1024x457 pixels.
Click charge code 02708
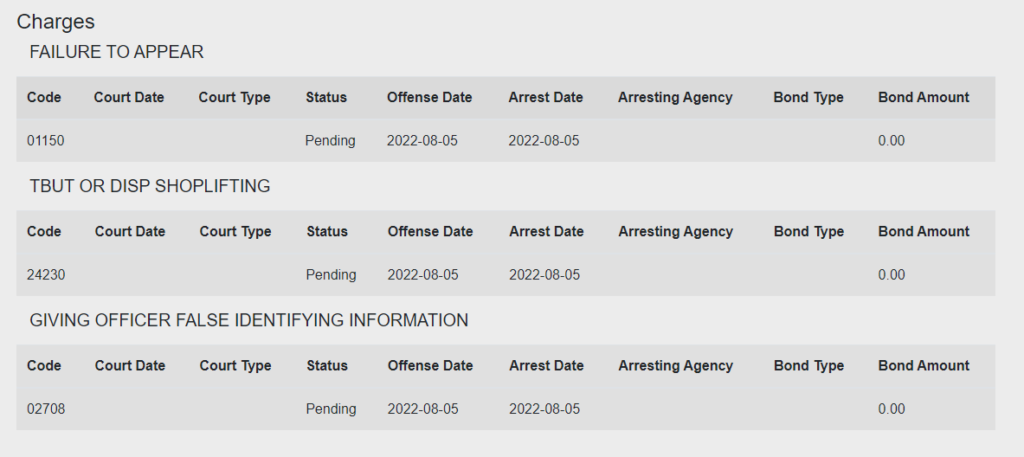(x=46, y=409)
